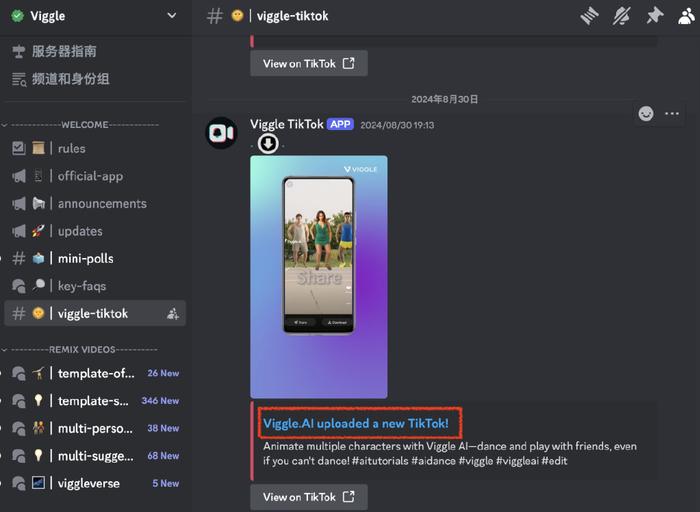Go to the rules channel
This screenshot has height=512, width=700.
pyautogui.click(x=95, y=148)
